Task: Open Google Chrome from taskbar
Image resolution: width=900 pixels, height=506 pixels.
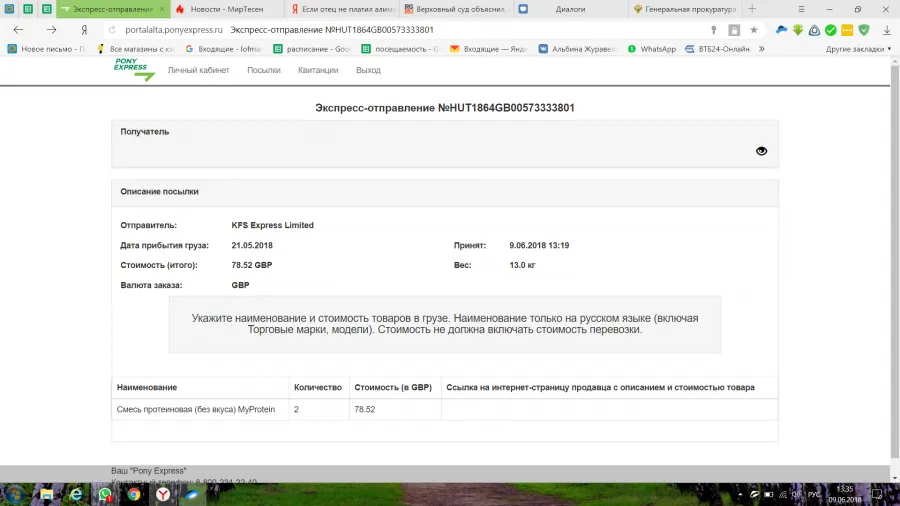Action: coord(134,495)
